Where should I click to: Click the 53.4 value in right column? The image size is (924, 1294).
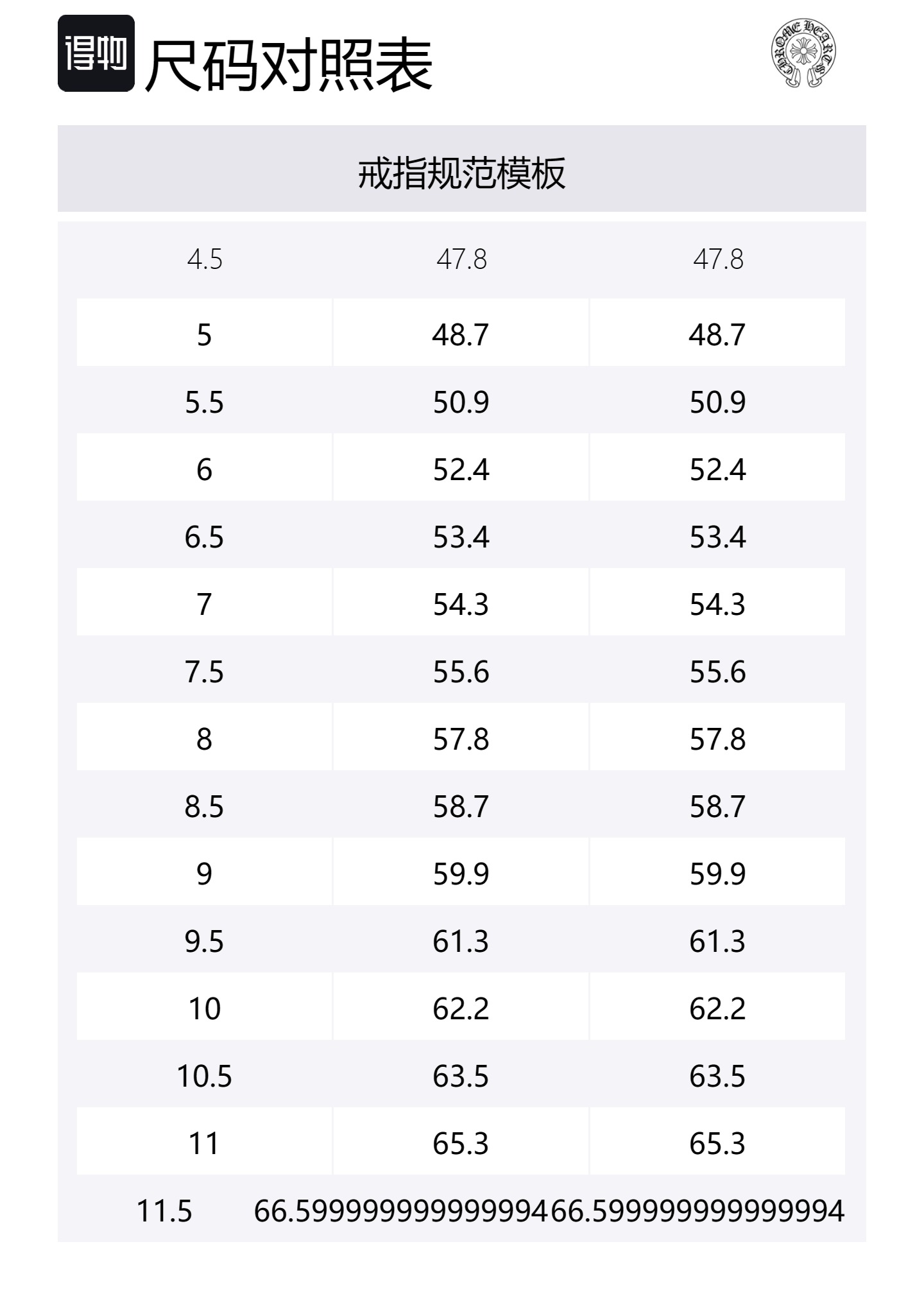[717, 537]
